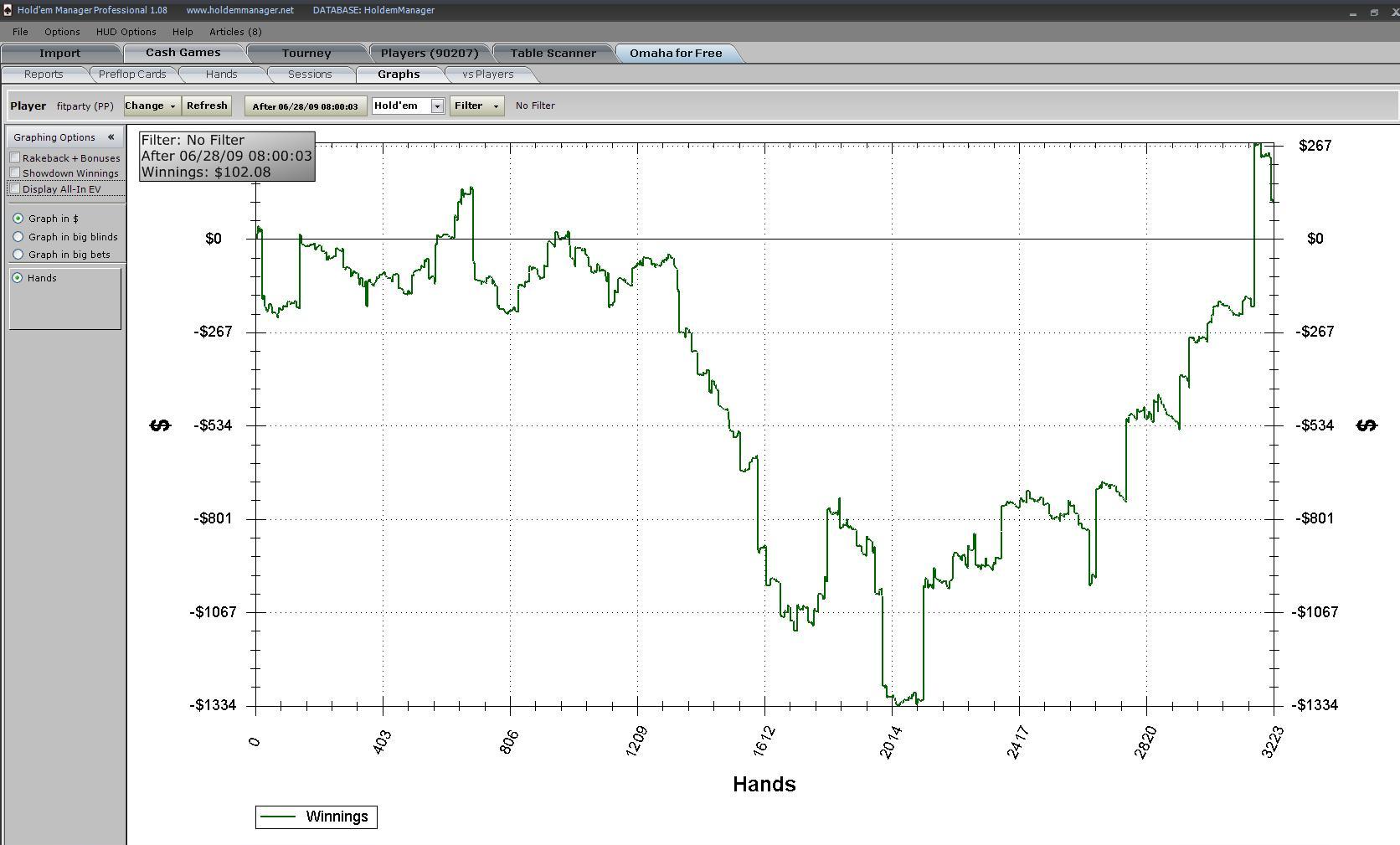Go to the Reports sub-tab
Screen dimensions: 1400x845
click(44, 75)
